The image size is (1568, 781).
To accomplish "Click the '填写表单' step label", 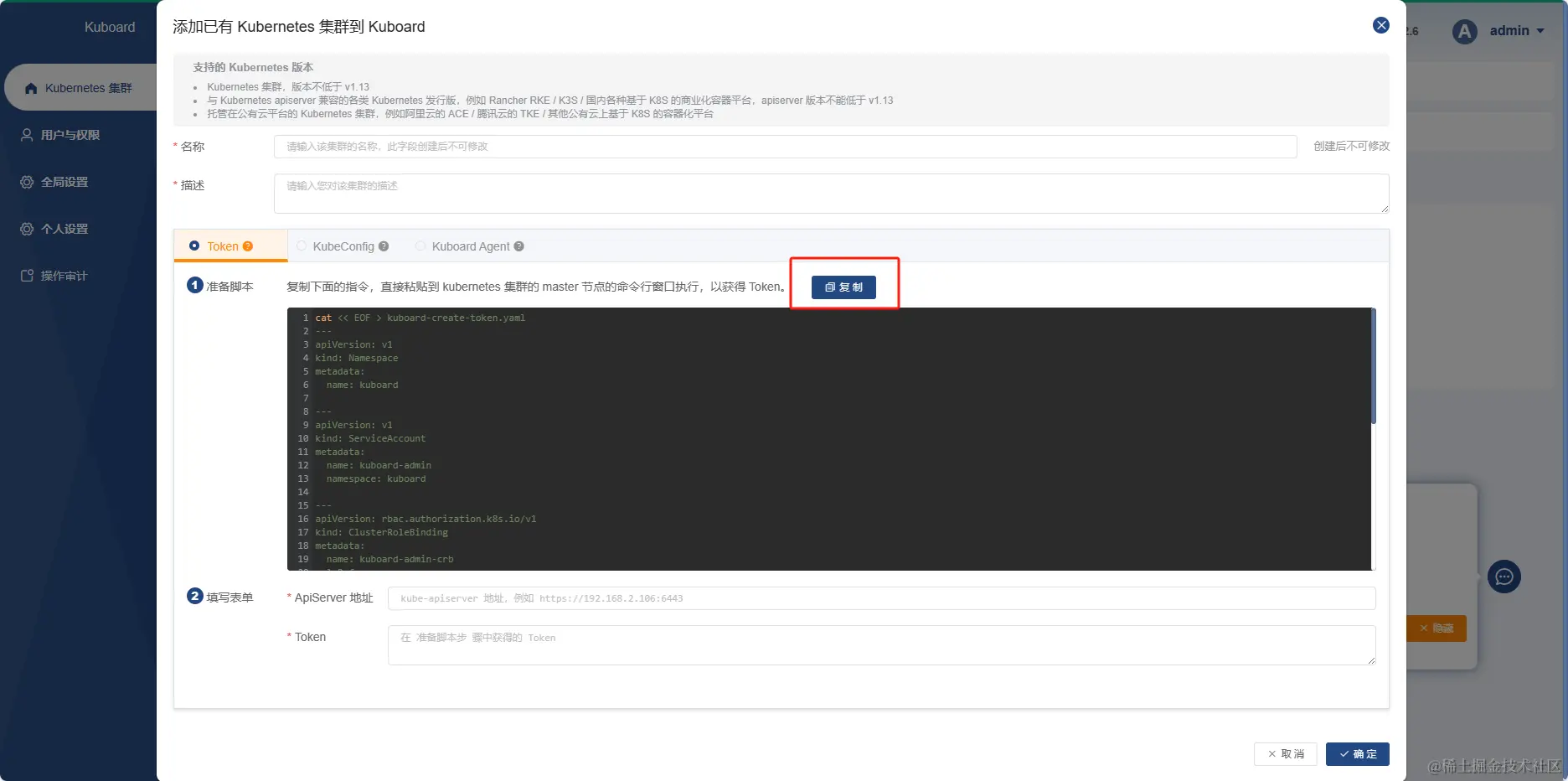I will (230, 597).
